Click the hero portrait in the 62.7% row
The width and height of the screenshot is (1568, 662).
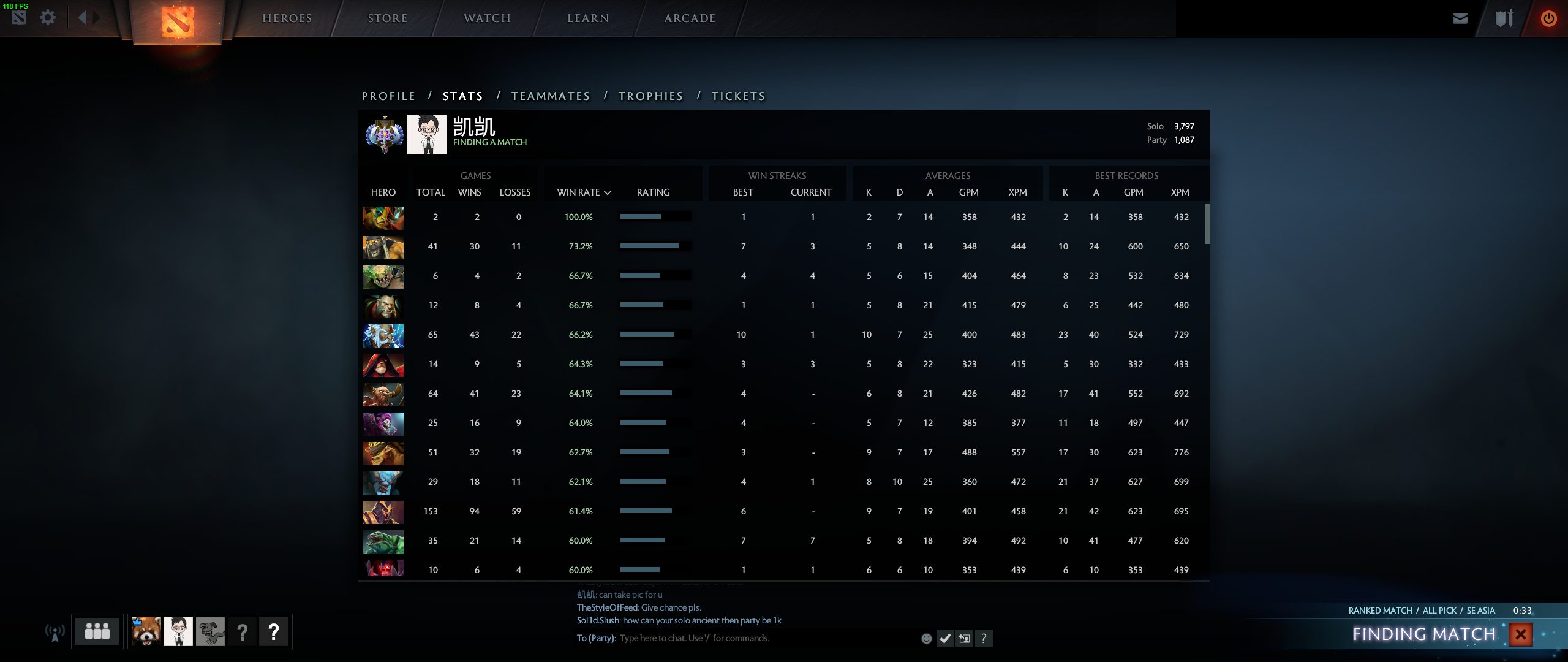click(383, 453)
